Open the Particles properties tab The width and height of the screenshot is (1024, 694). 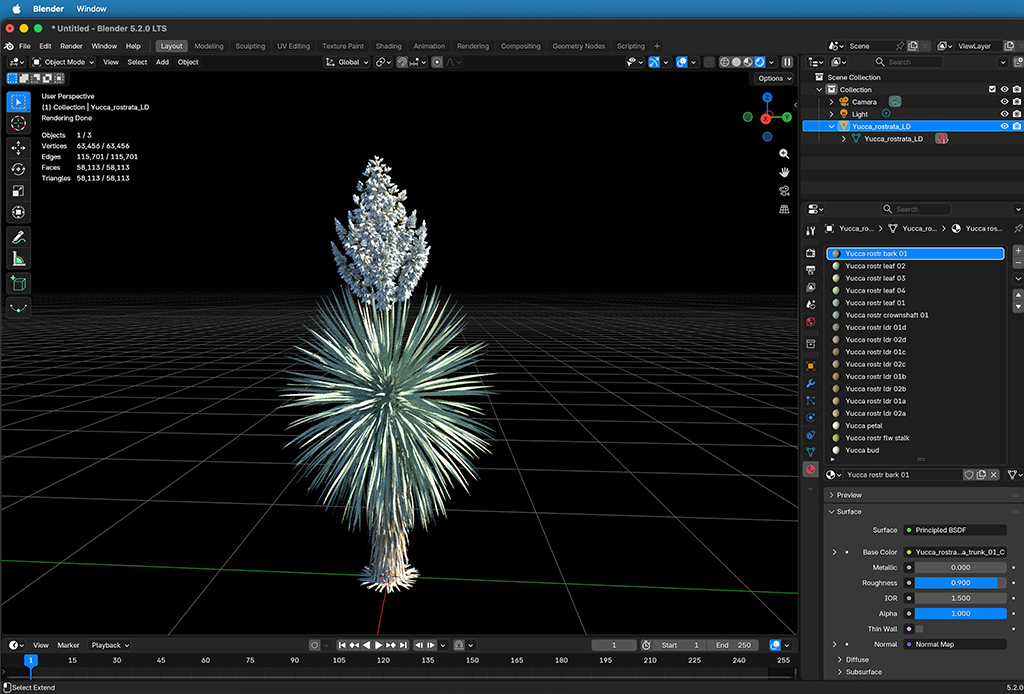(x=810, y=400)
